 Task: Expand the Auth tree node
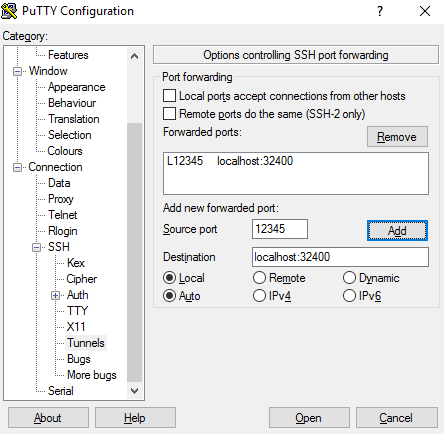55,295
